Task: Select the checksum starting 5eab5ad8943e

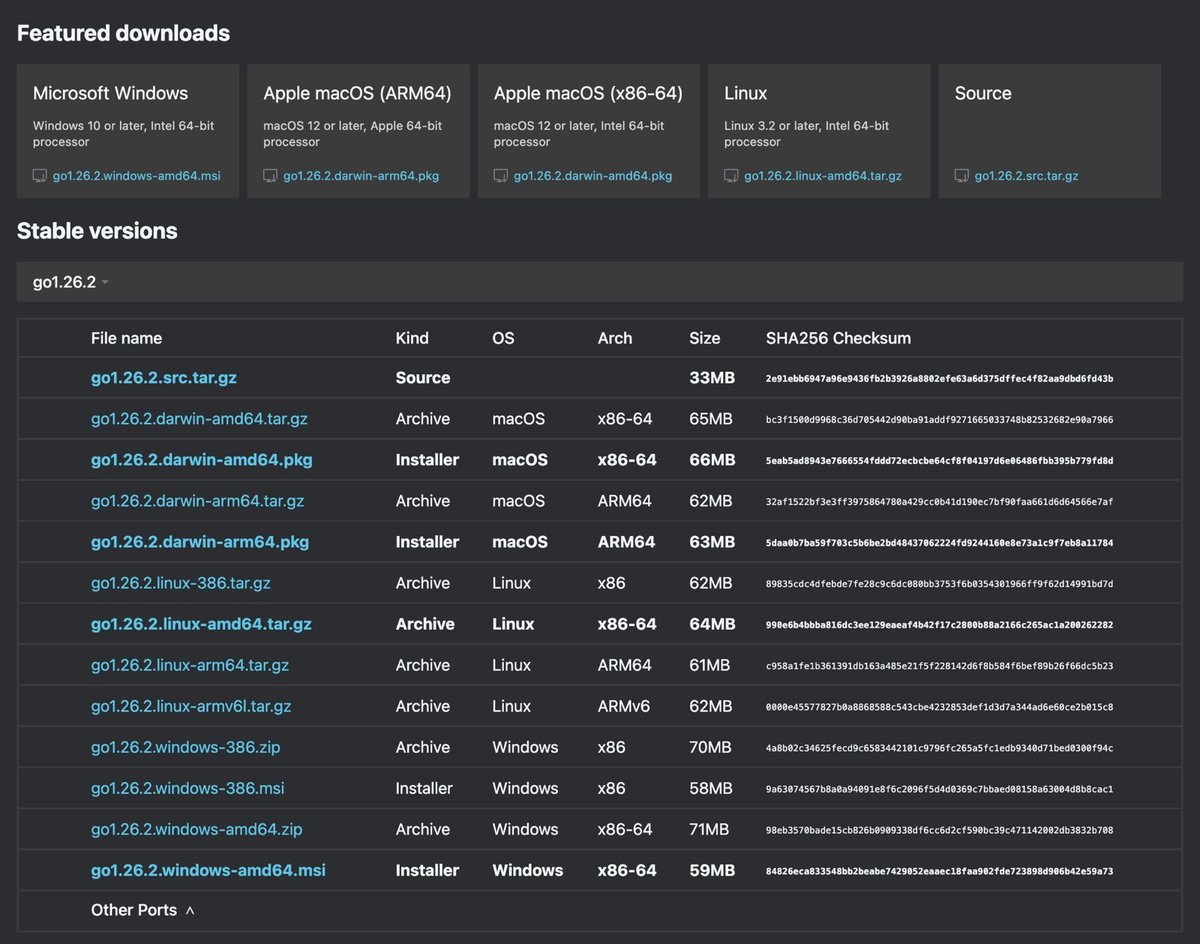Action: 939,461
